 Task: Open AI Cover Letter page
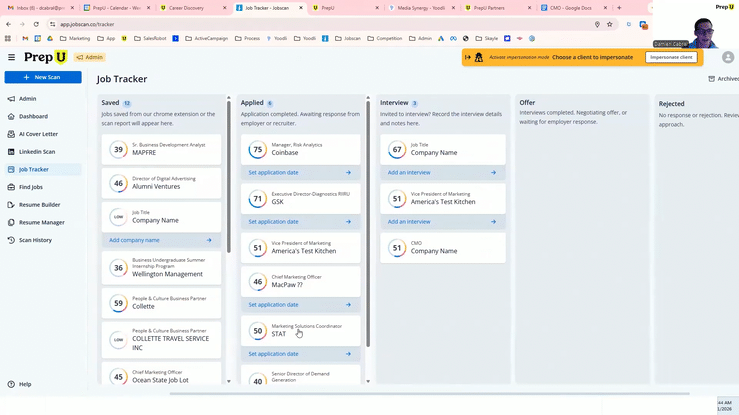pyautogui.click(x=38, y=134)
